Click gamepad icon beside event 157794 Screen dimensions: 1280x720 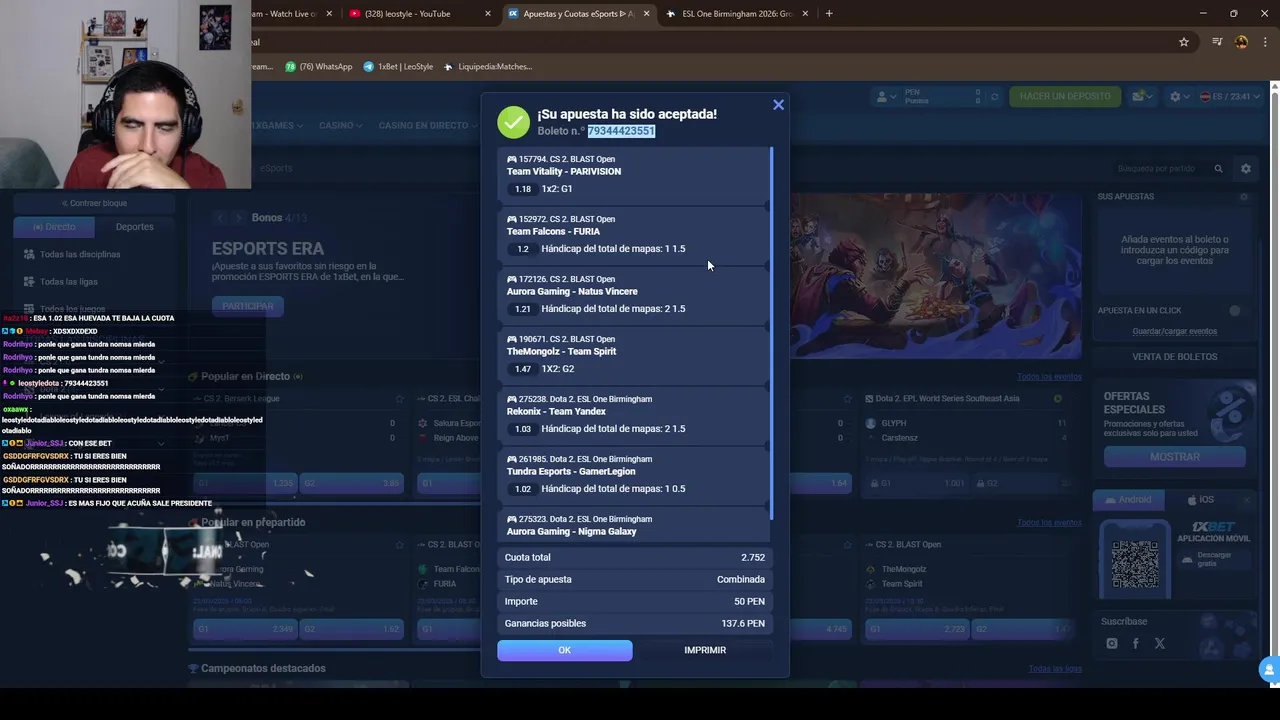512,159
